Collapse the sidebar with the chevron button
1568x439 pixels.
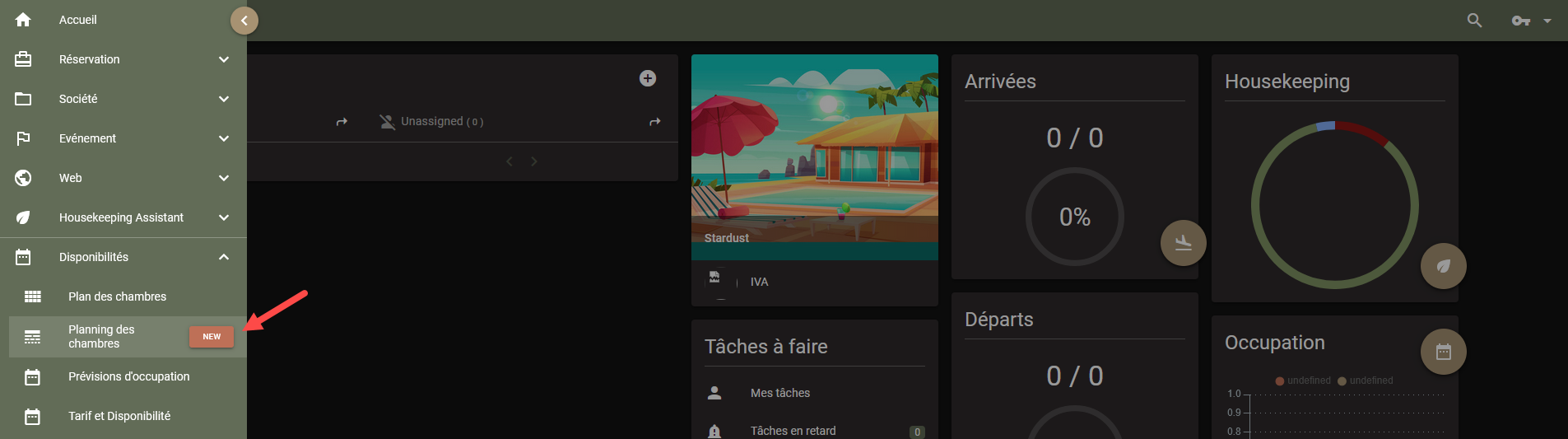coord(244,21)
